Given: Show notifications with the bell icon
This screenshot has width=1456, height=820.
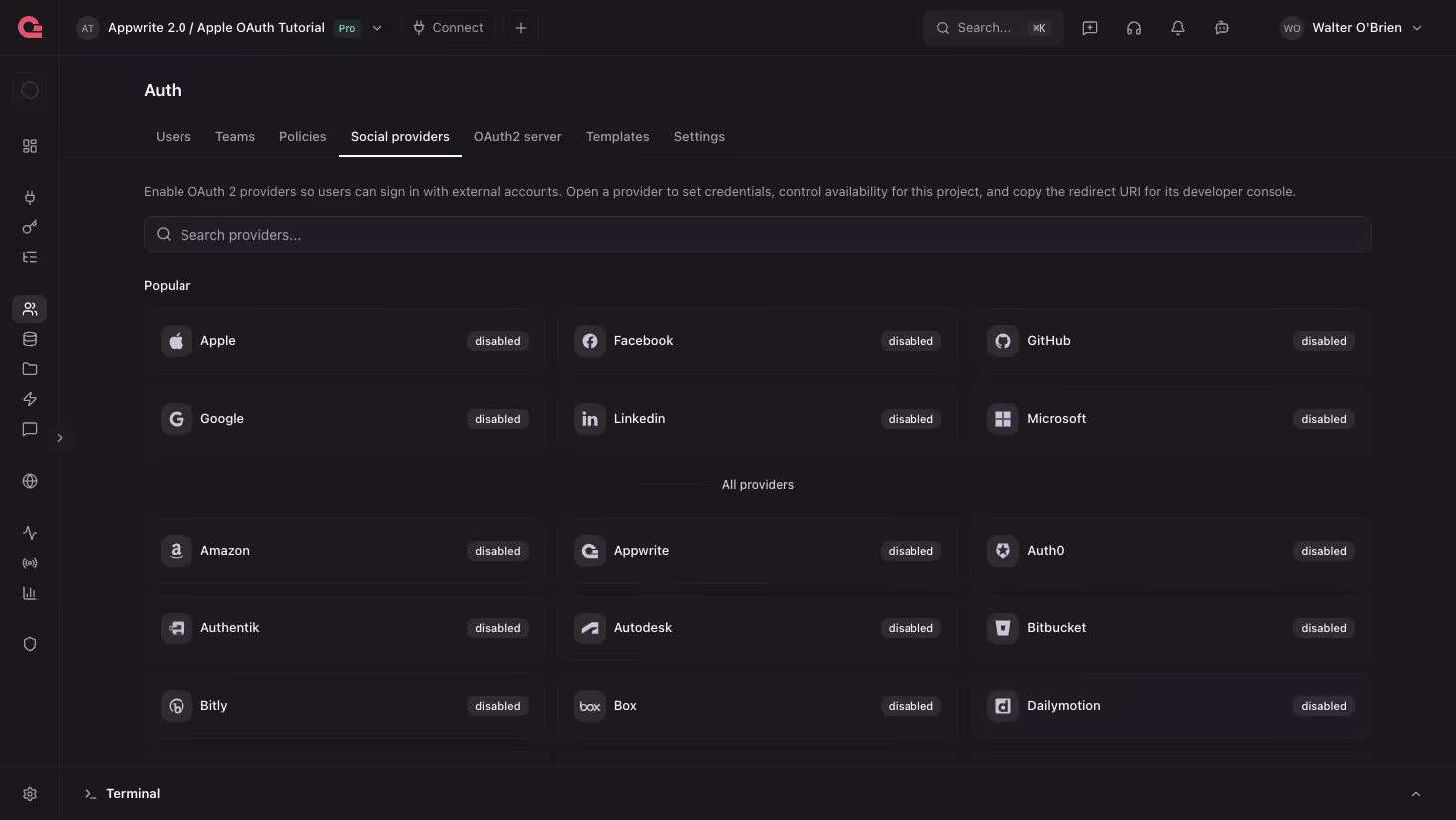Looking at the screenshot, I should pyautogui.click(x=1178, y=28).
